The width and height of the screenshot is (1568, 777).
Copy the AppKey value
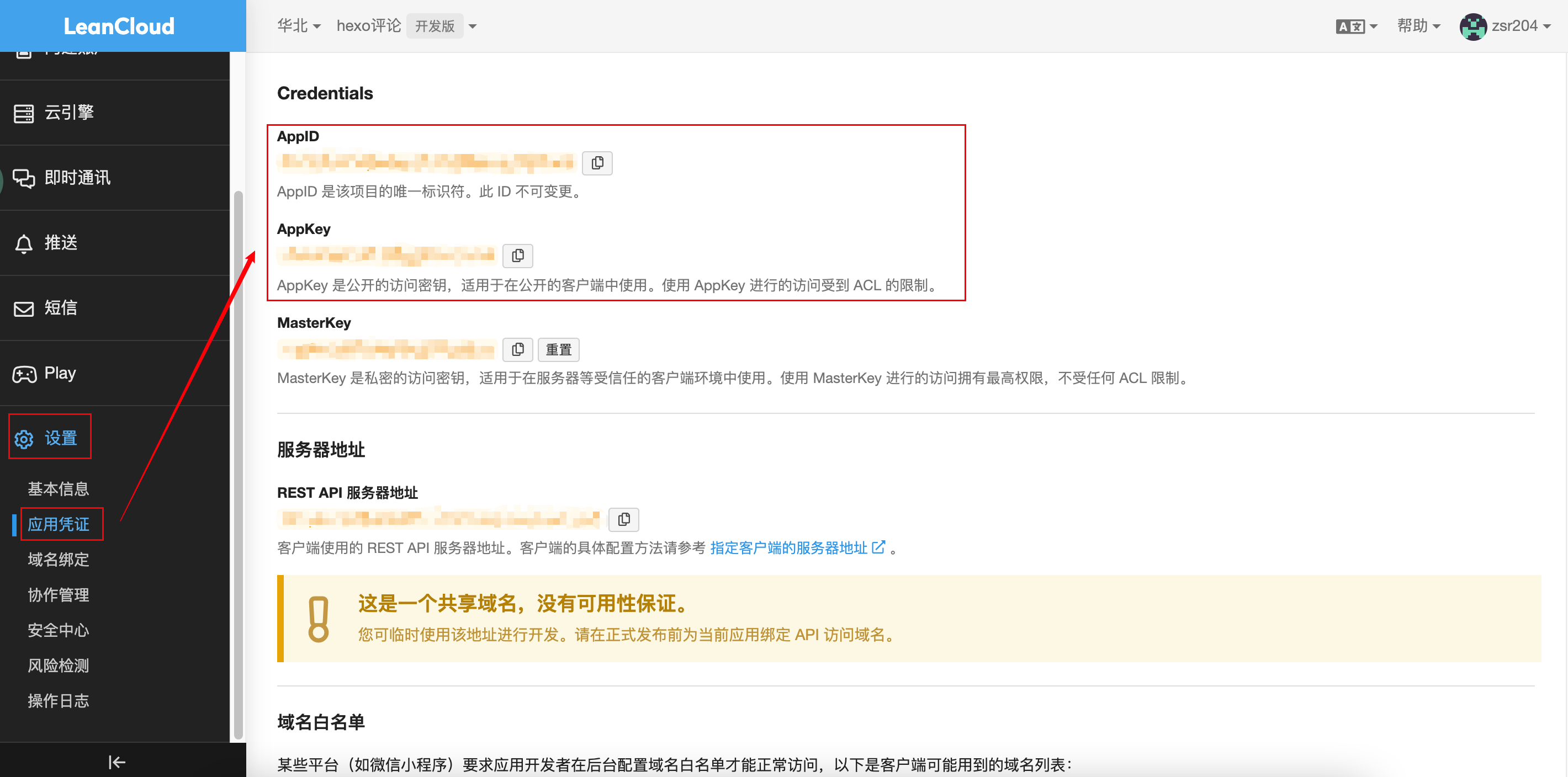click(518, 256)
